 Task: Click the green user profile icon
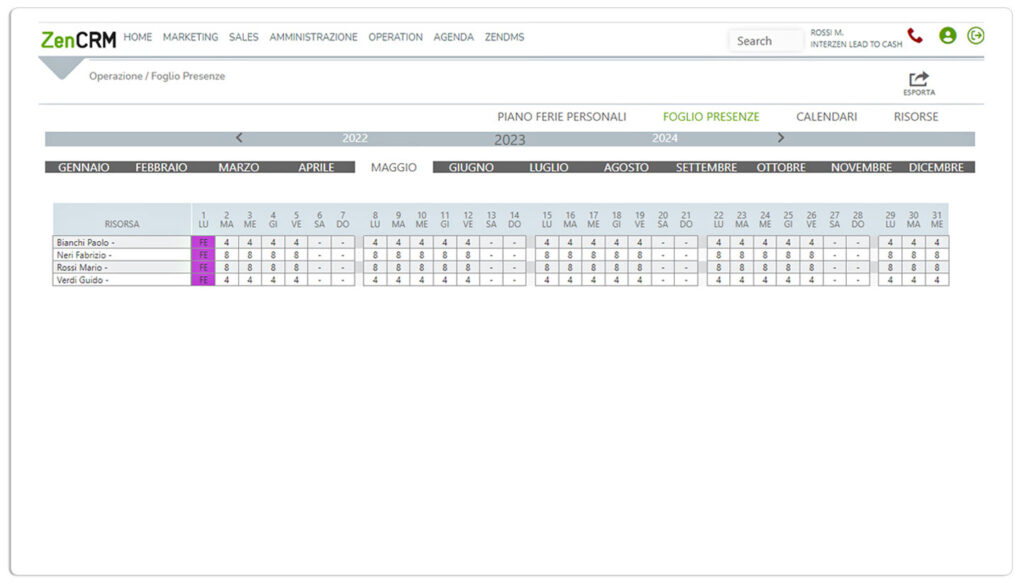pyautogui.click(x=947, y=37)
